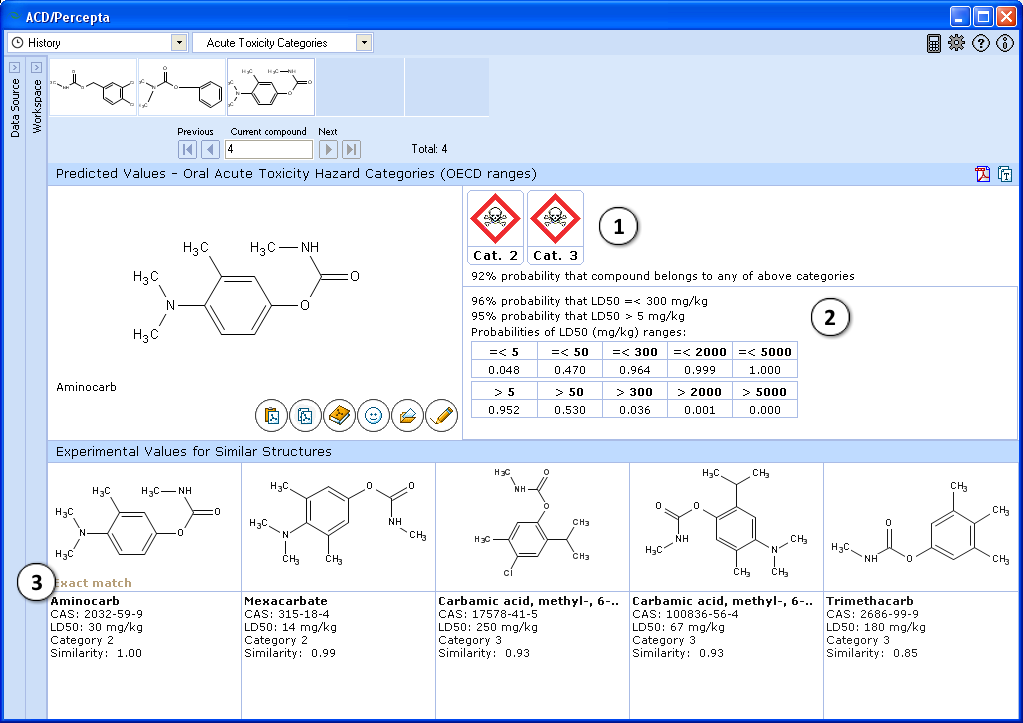The height and width of the screenshot is (723, 1023).
Task: Click the ACD/Percepta title bar app icon
Action: [14, 16]
